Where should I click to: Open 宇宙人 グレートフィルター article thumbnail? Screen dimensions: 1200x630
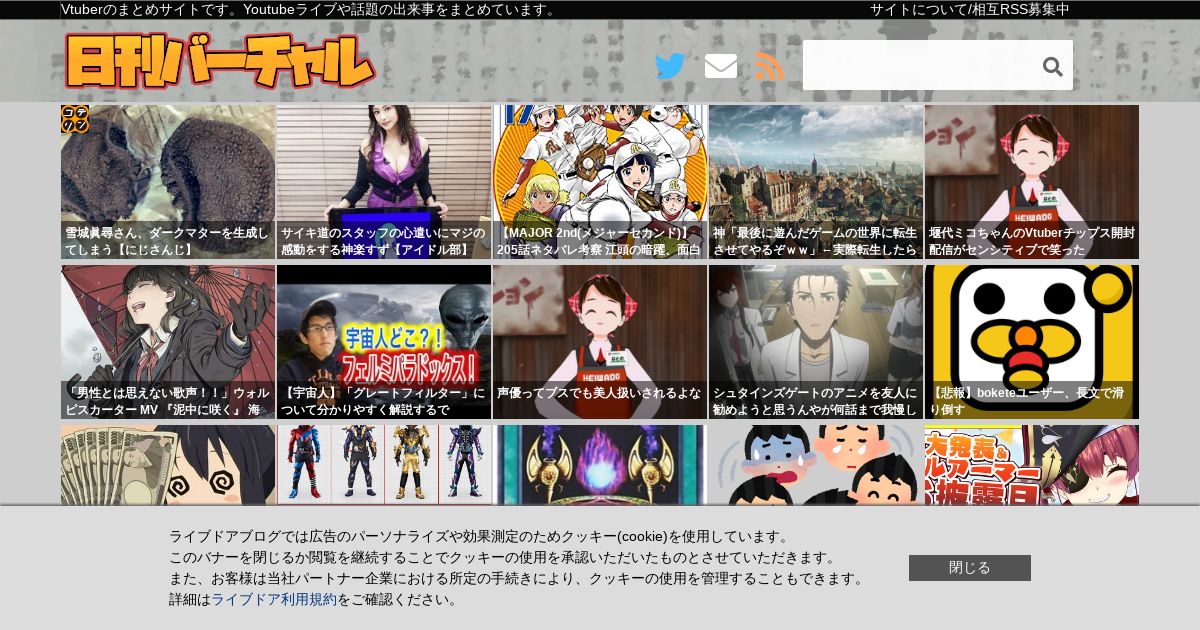384,342
